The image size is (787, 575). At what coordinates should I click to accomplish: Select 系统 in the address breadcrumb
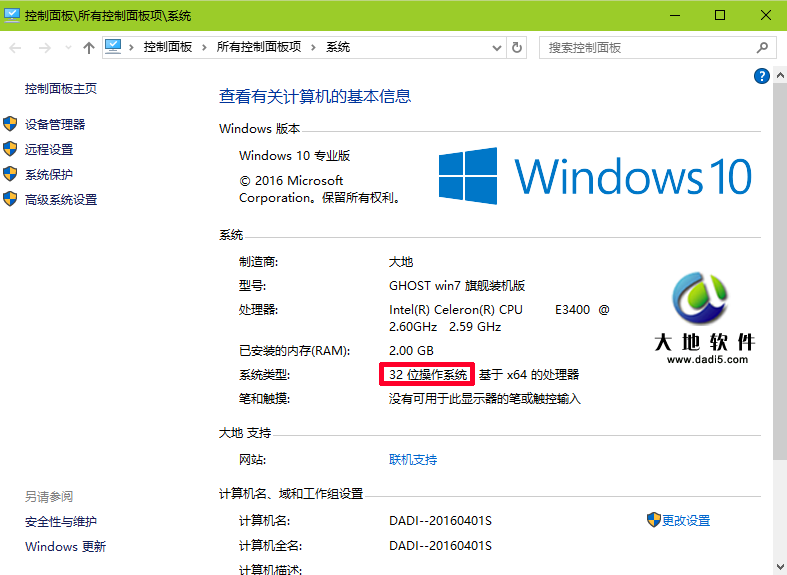(338, 47)
